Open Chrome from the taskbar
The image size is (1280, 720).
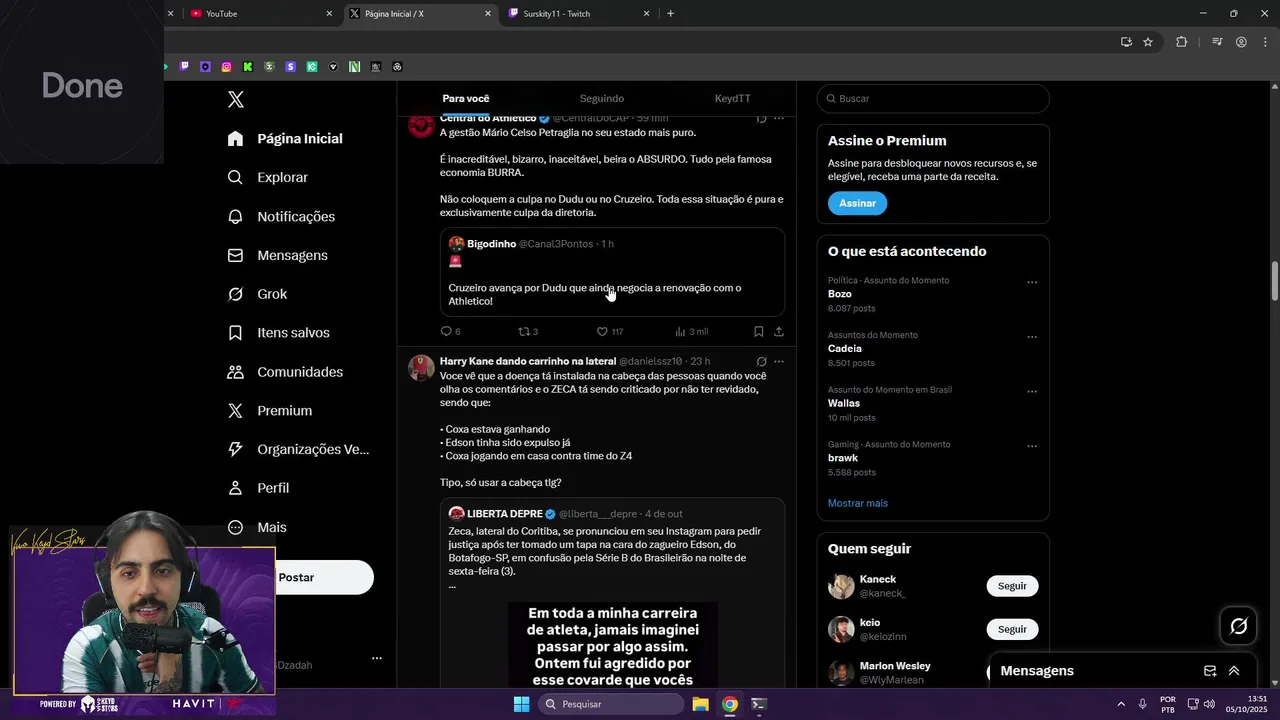[730, 704]
